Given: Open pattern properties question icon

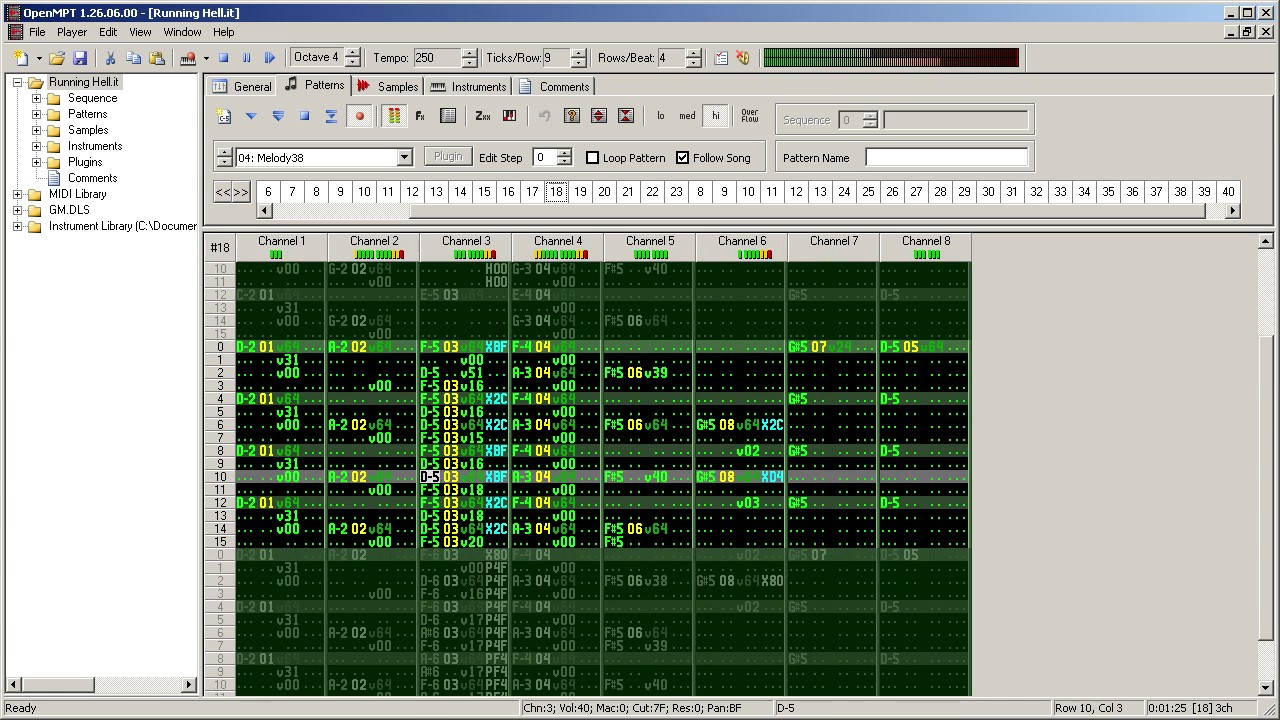Looking at the screenshot, I should click(x=572, y=116).
